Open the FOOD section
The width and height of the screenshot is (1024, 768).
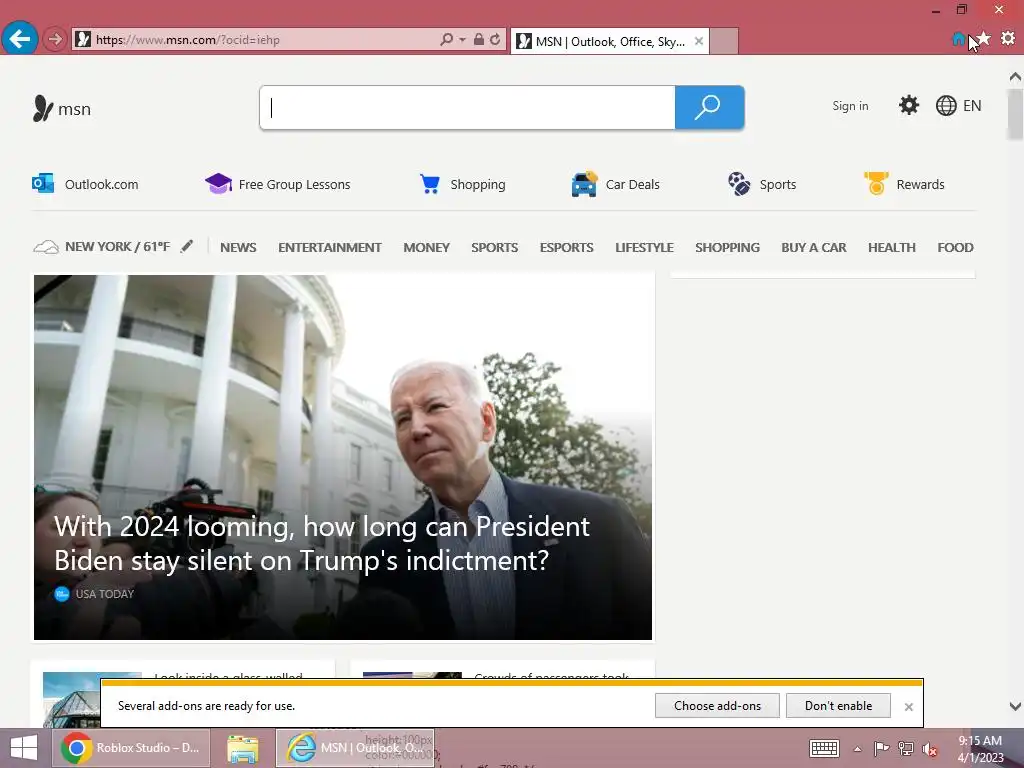point(955,248)
